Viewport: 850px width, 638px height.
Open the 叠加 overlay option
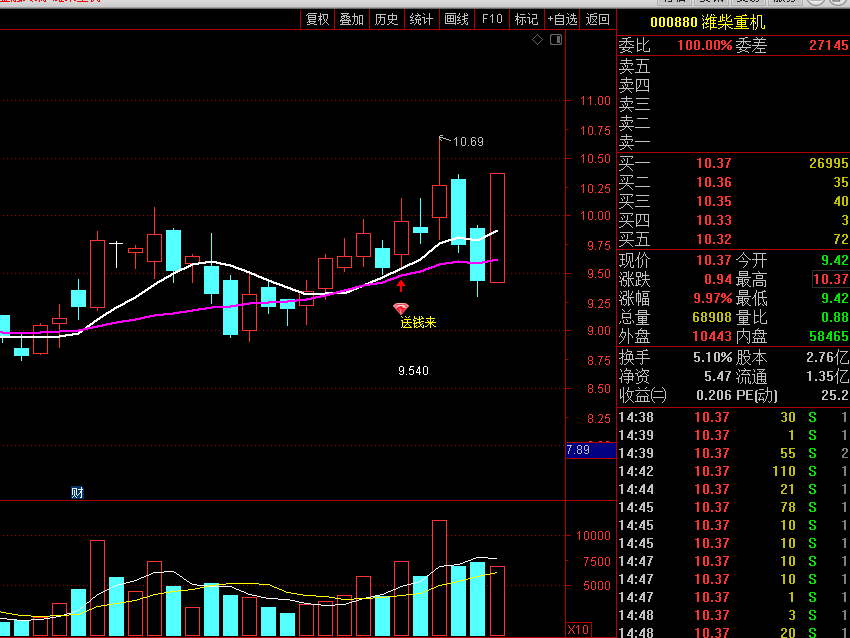pyautogui.click(x=351, y=20)
